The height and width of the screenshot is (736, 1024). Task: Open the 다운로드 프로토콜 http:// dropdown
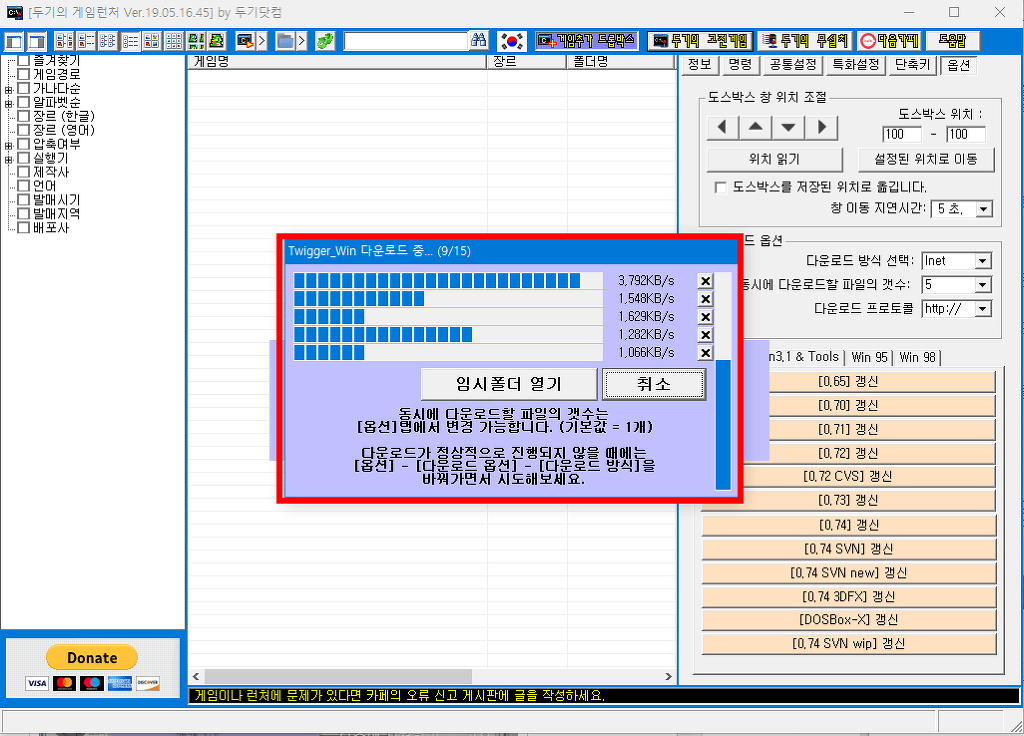click(x=983, y=309)
